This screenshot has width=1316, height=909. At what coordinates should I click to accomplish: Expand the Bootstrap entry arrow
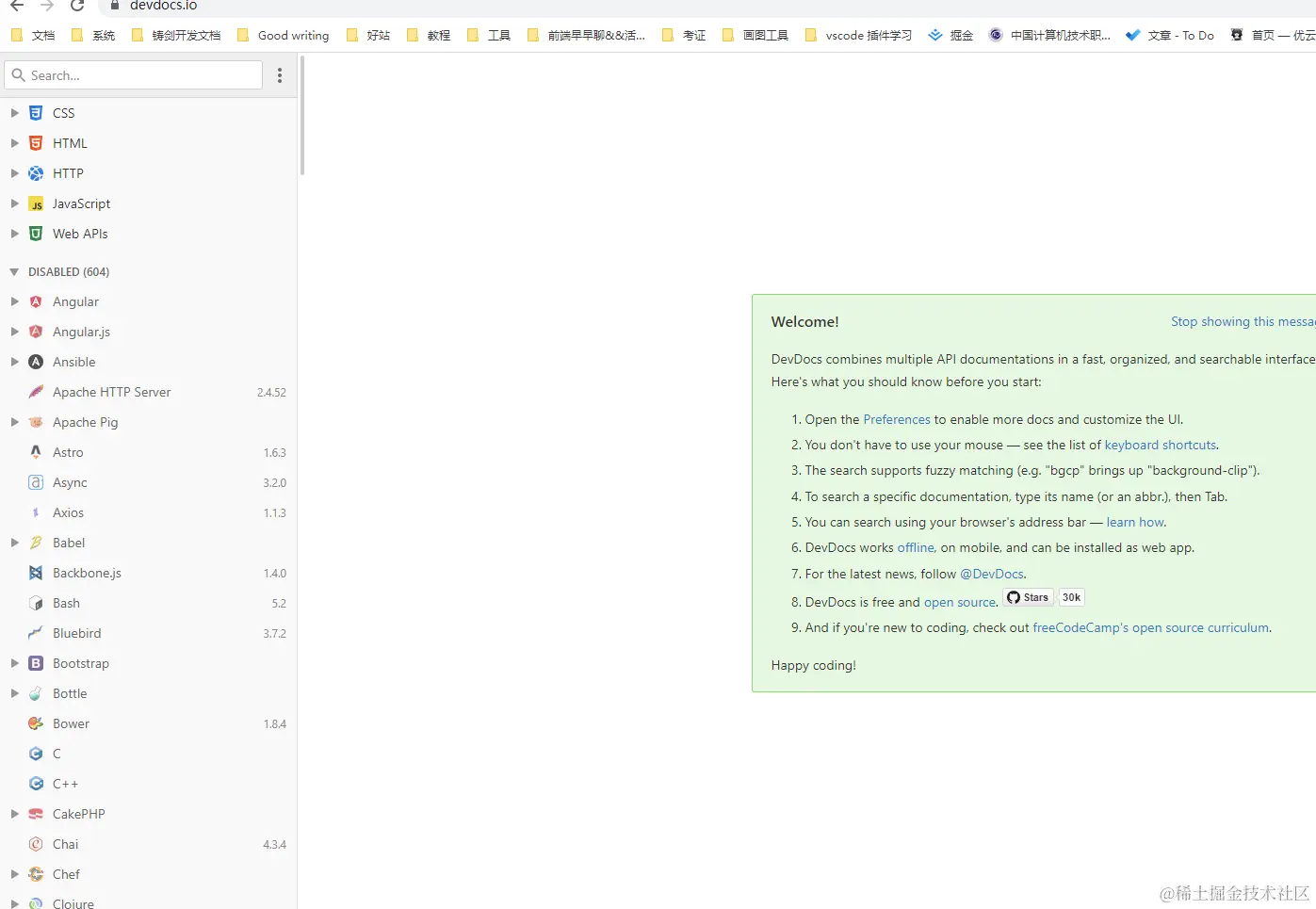pyautogui.click(x=14, y=663)
